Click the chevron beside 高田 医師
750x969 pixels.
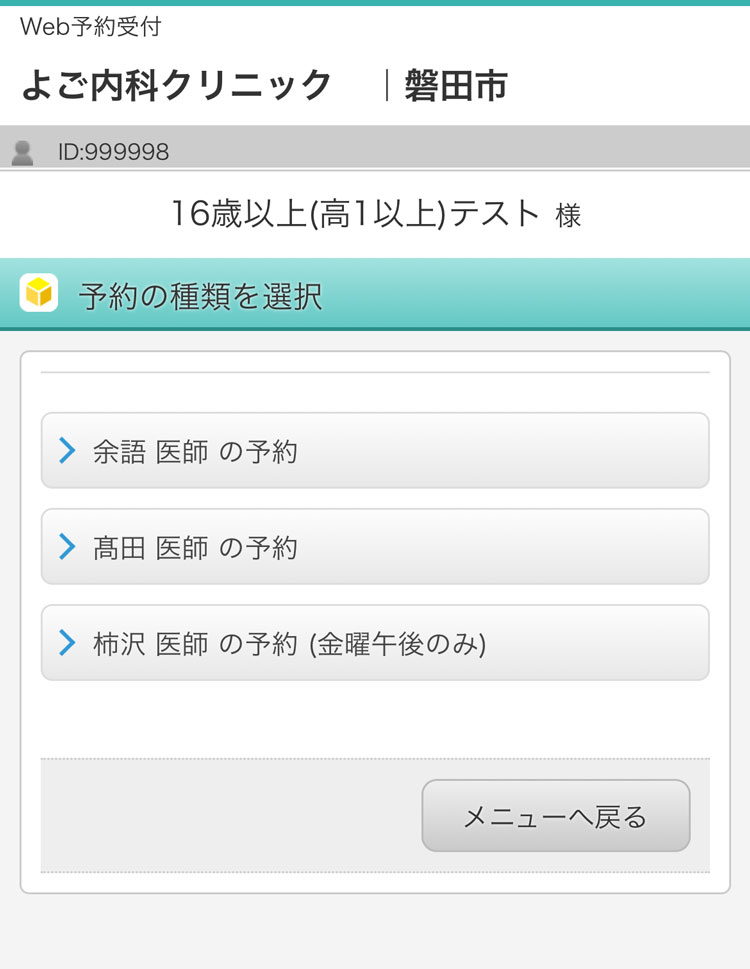tap(67, 547)
